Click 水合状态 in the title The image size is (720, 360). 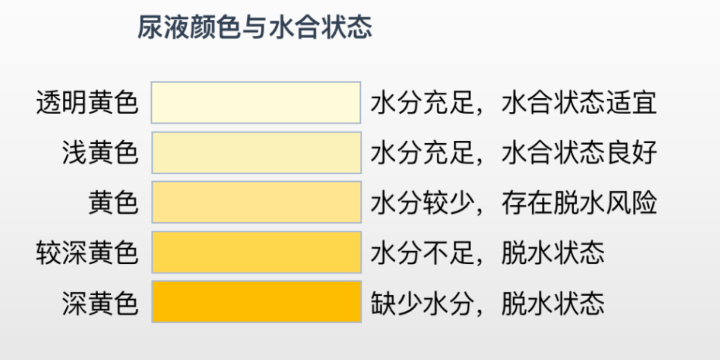[x=320, y=27]
